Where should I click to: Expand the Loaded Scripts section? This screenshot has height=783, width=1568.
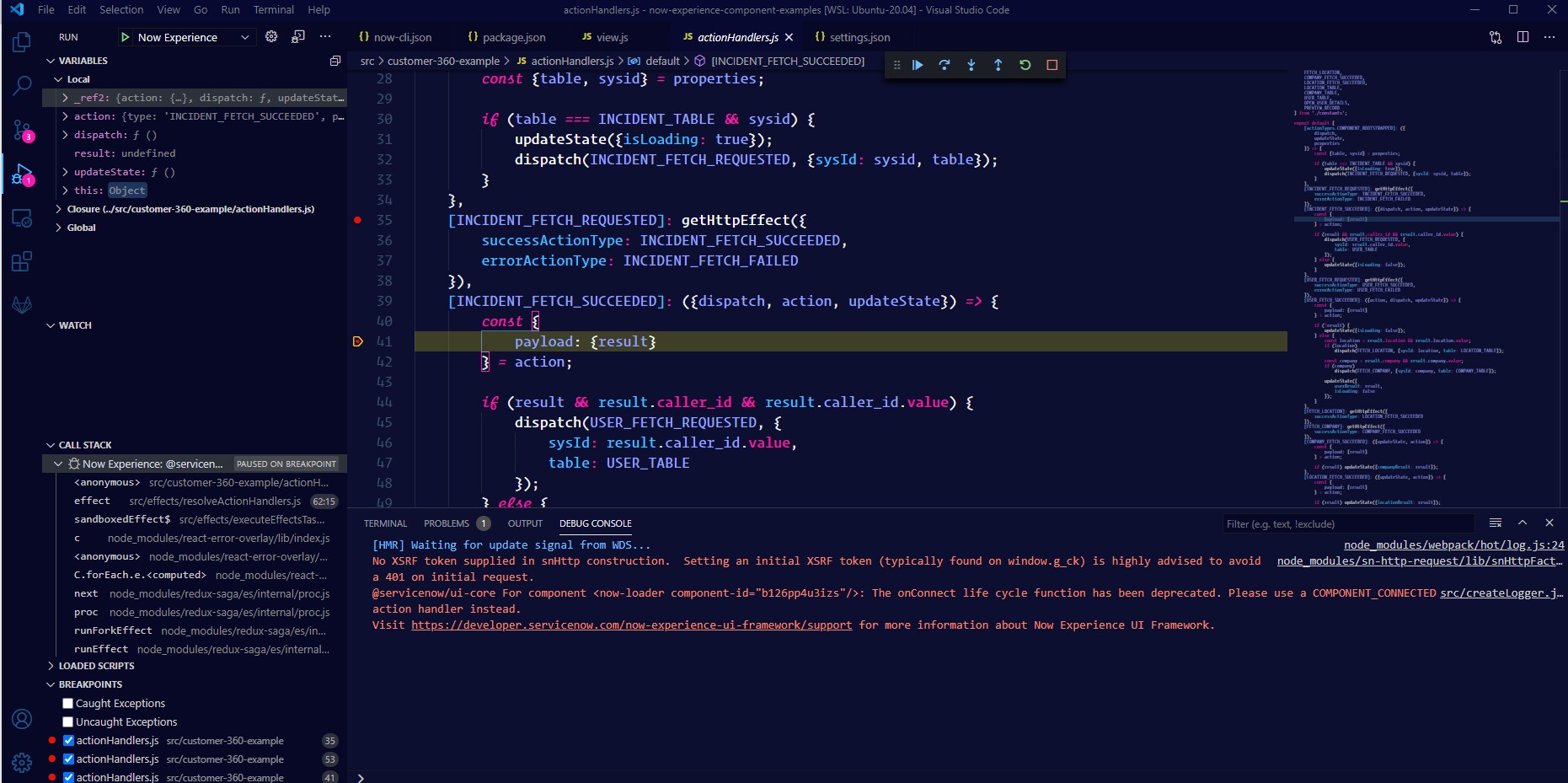96,666
